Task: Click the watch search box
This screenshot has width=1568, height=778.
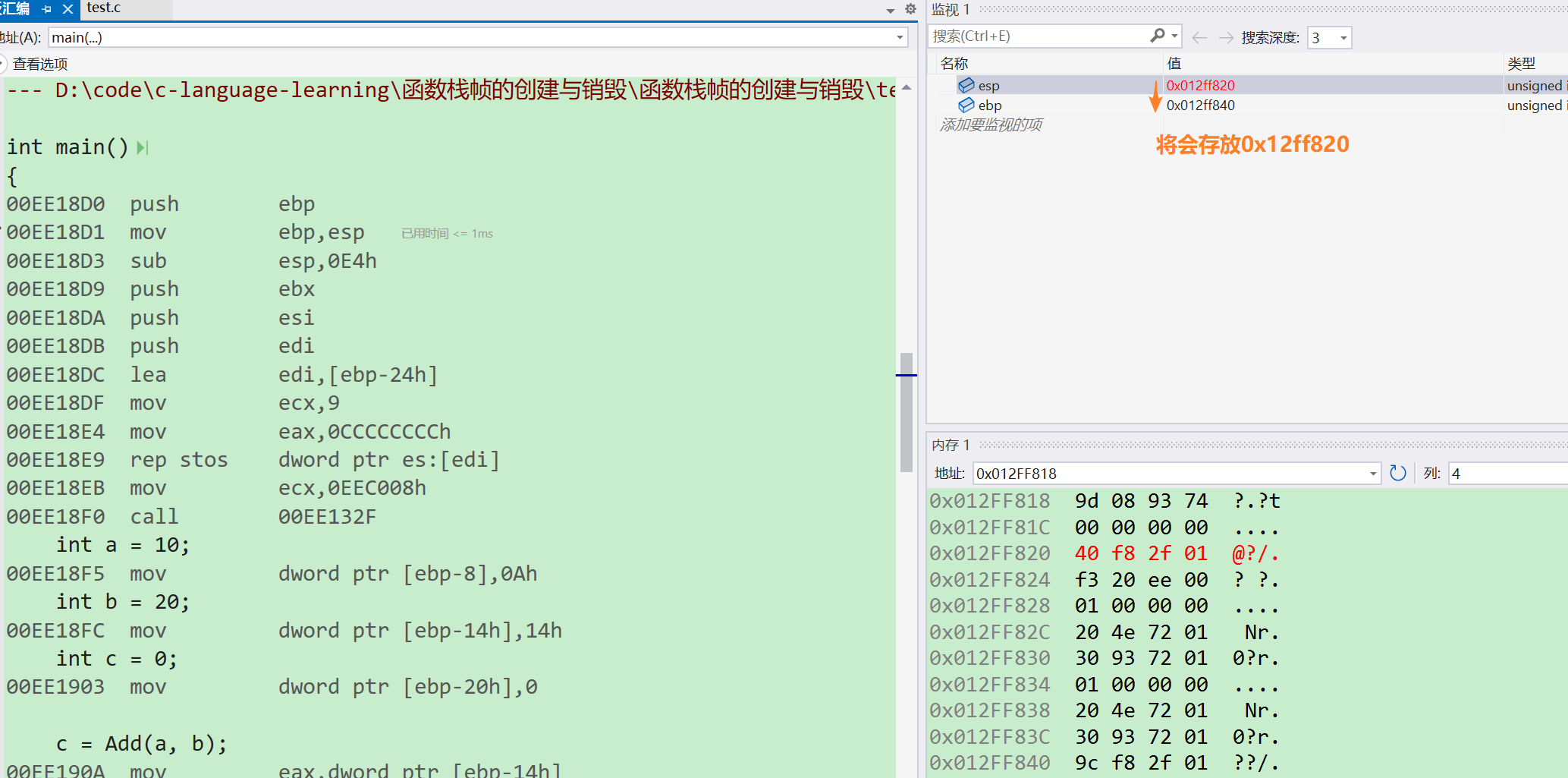Action: (1039, 36)
